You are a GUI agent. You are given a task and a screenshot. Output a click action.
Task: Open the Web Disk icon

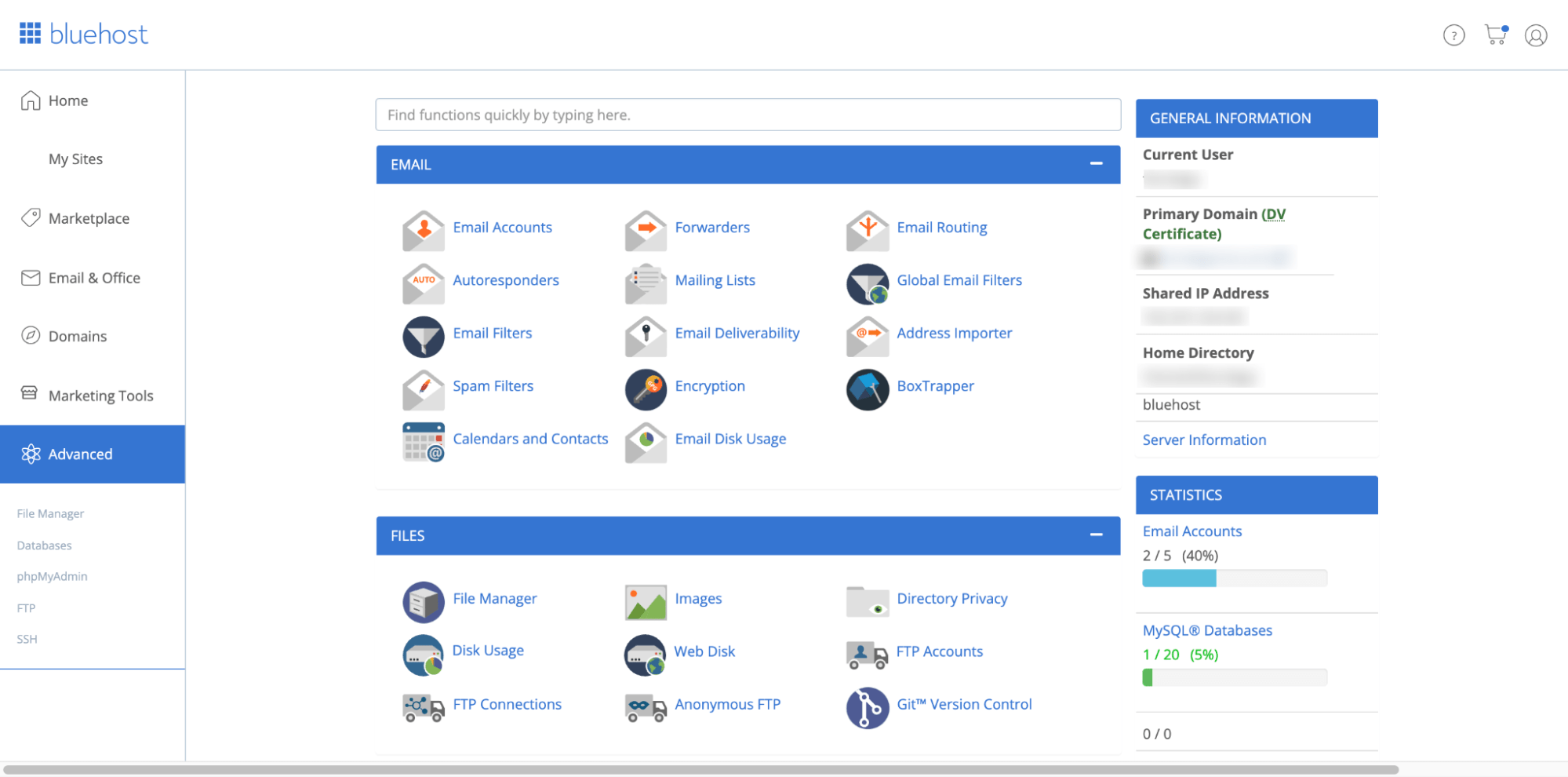[x=646, y=655]
